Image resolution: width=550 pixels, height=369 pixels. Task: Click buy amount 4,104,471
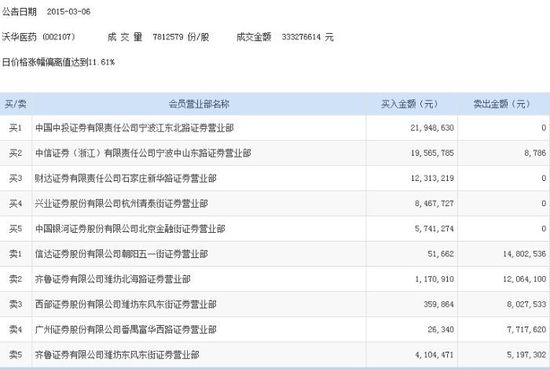pos(434,355)
